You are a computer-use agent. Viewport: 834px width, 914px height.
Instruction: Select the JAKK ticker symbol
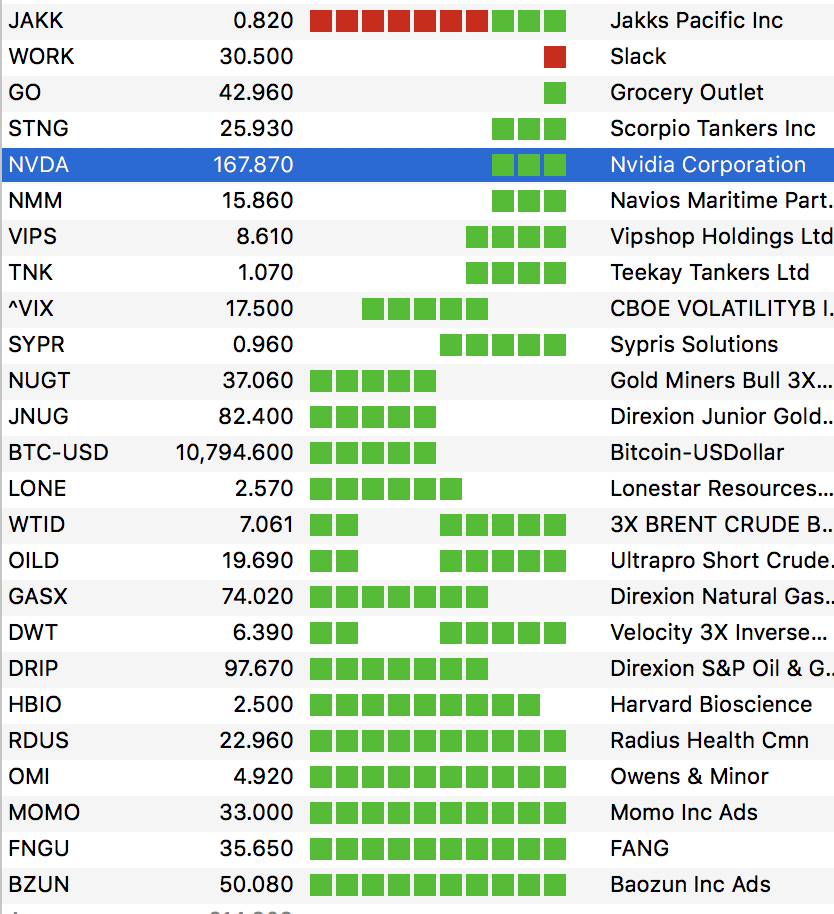coord(35,21)
